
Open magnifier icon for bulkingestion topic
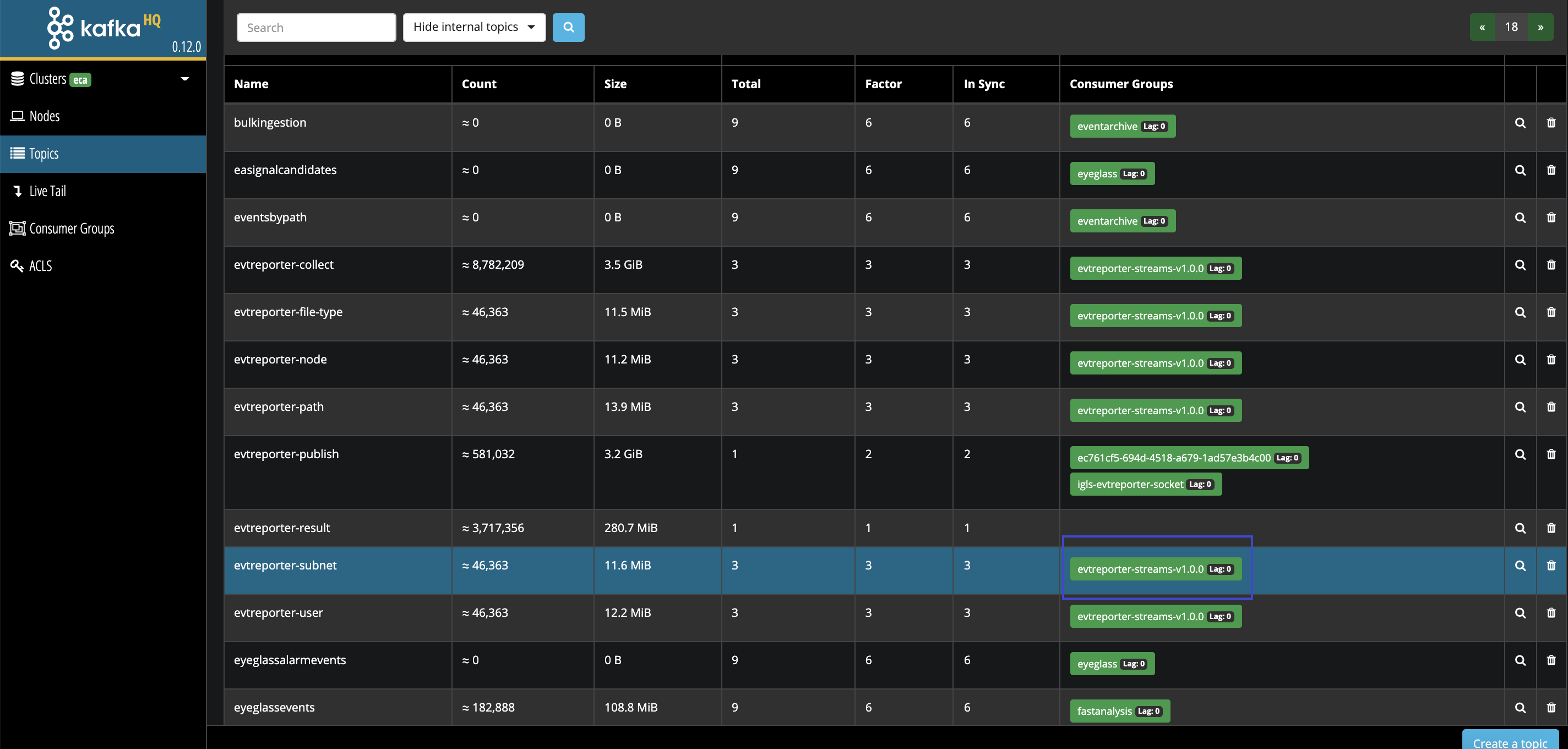pos(1520,123)
